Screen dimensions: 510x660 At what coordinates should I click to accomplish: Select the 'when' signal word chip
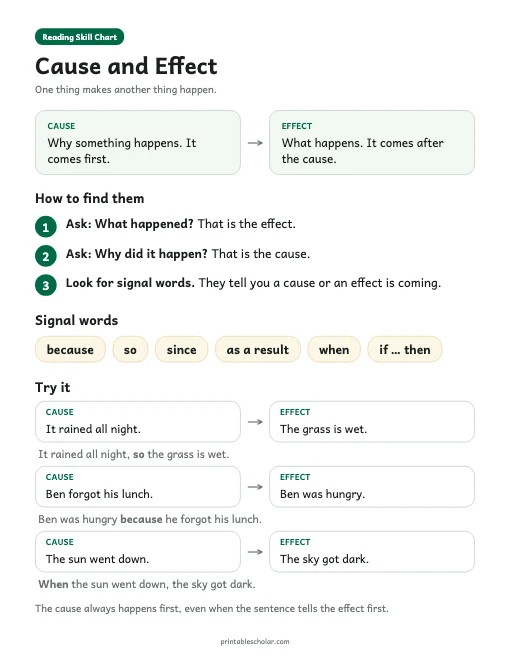(x=334, y=349)
